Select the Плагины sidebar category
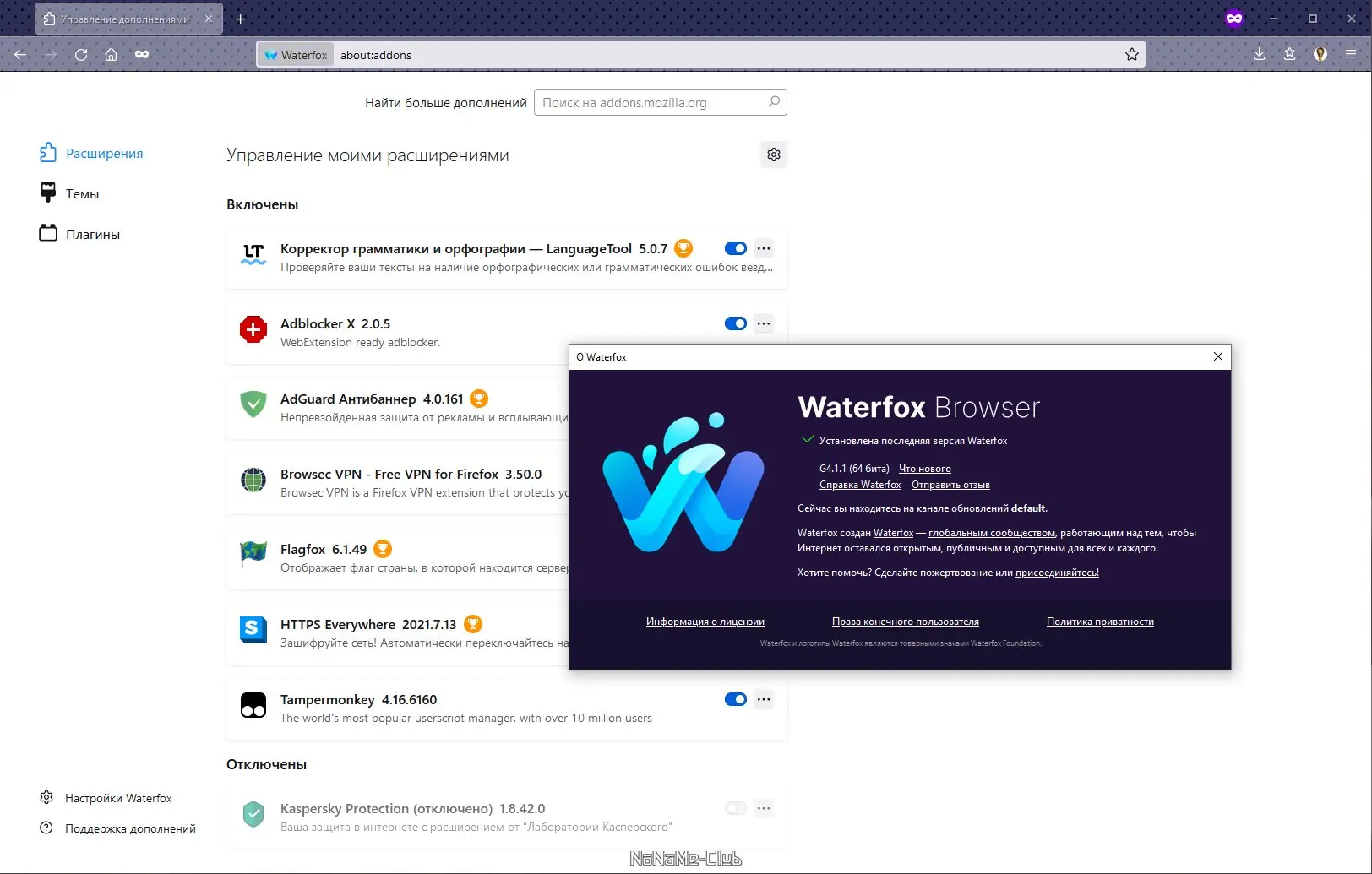Image resolution: width=1372 pixels, height=874 pixels. [x=79, y=234]
